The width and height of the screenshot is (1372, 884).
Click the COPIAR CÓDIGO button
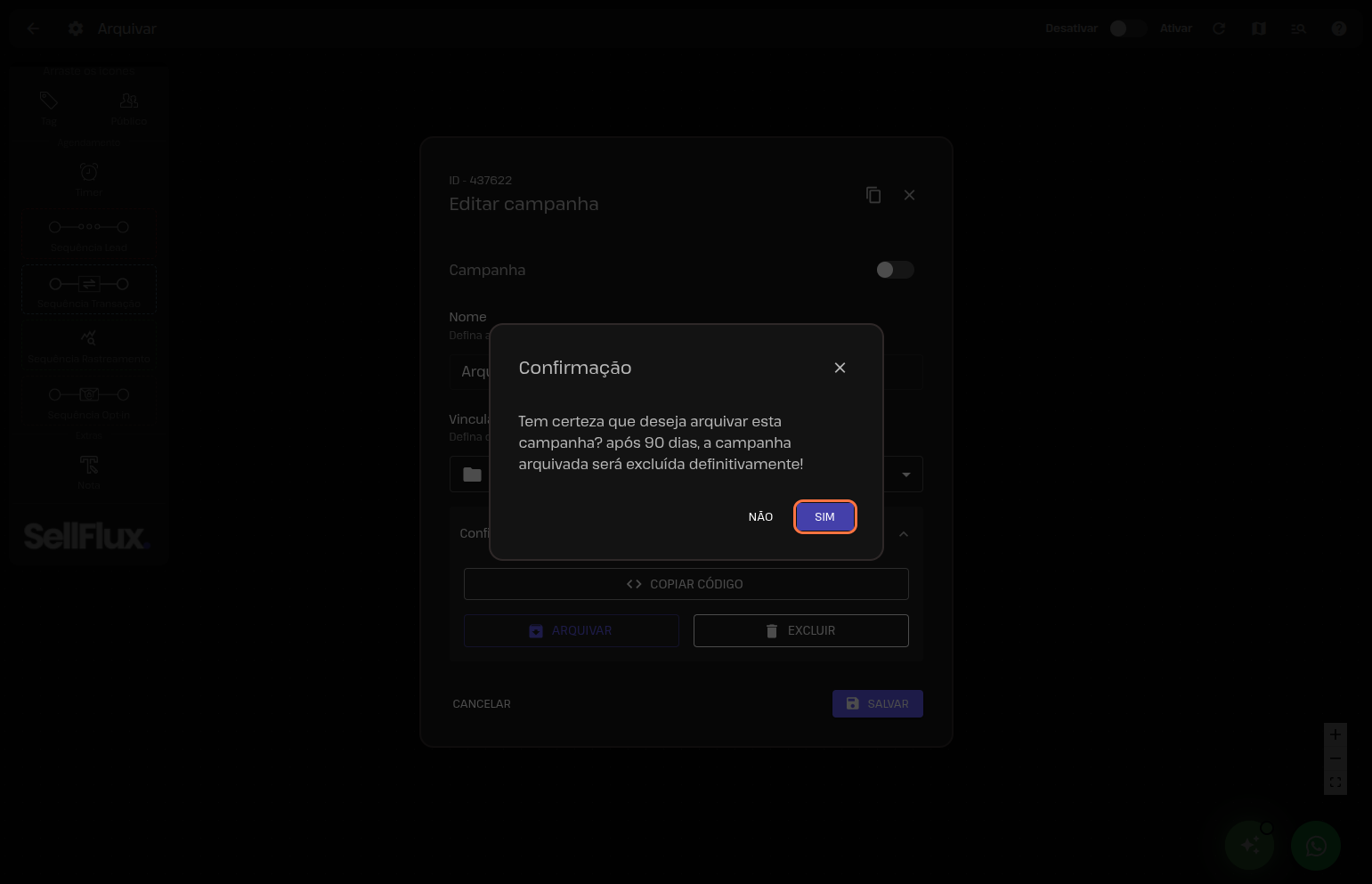(x=686, y=584)
